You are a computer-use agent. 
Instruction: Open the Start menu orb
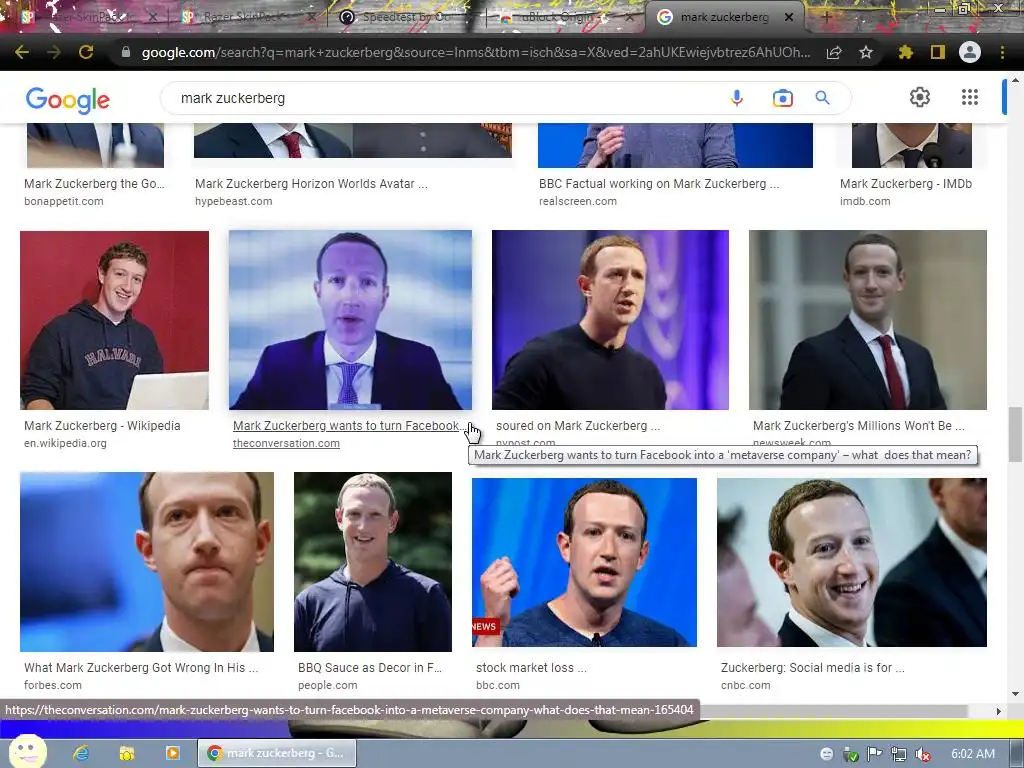(x=27, y=751)
